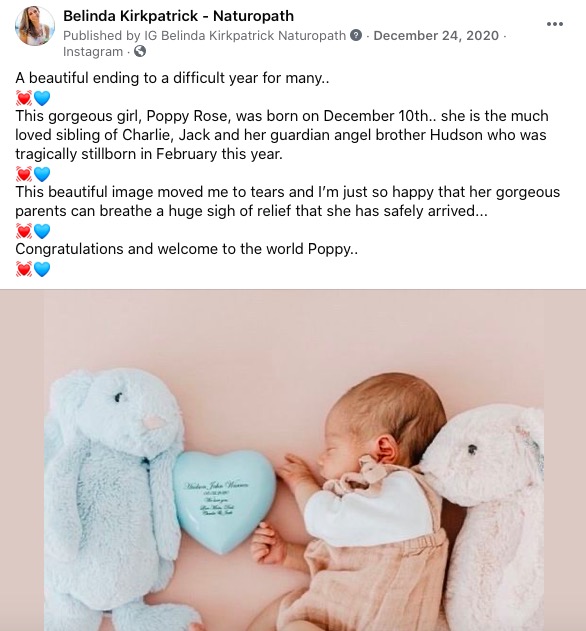
Task: Click the Instagram source link
Action: click(x=93, y=52)
